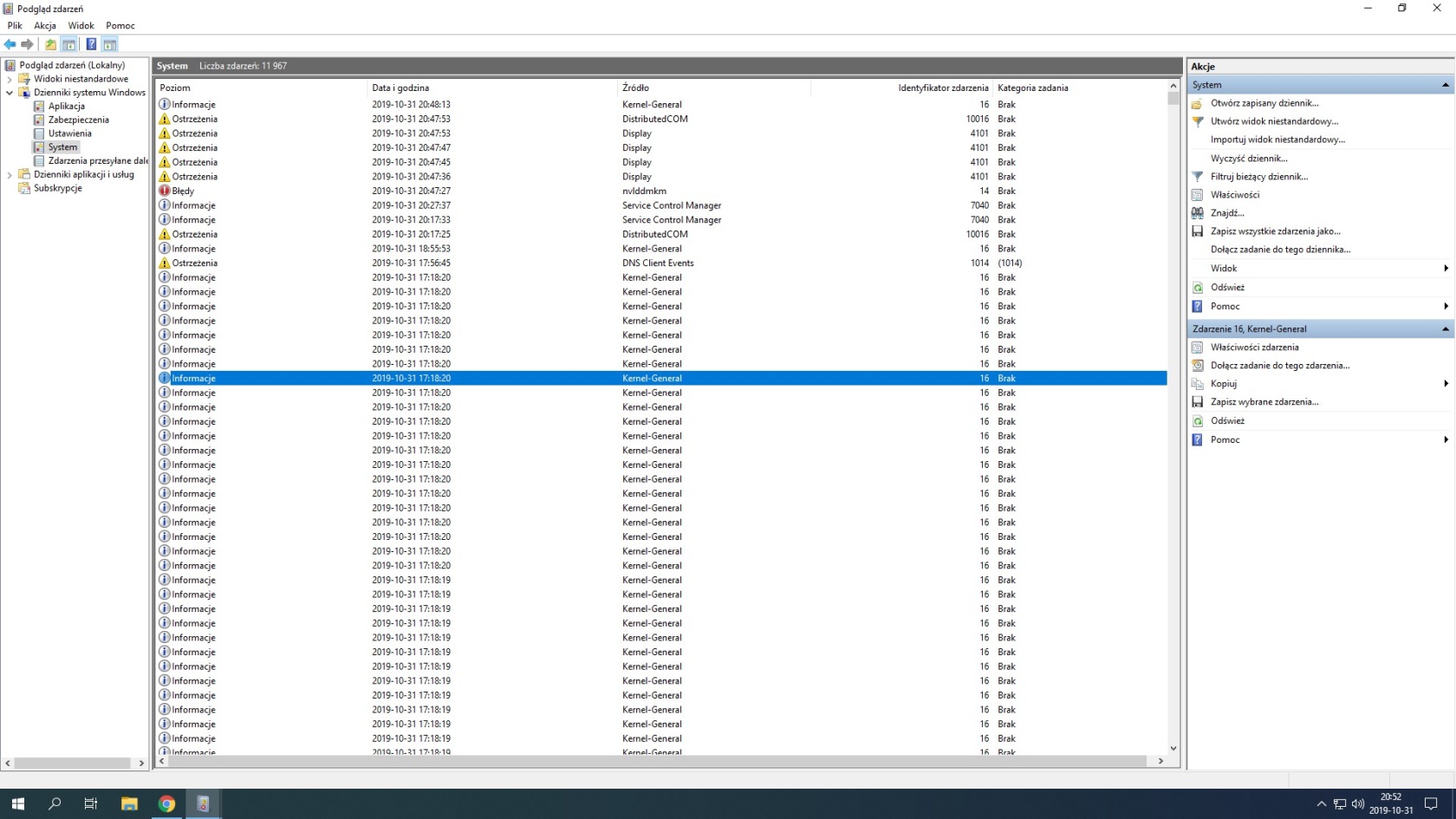Select Aplikacja log in the tree
The height and width of the screenshot is (819, 1456).
(x=66, y=107)
